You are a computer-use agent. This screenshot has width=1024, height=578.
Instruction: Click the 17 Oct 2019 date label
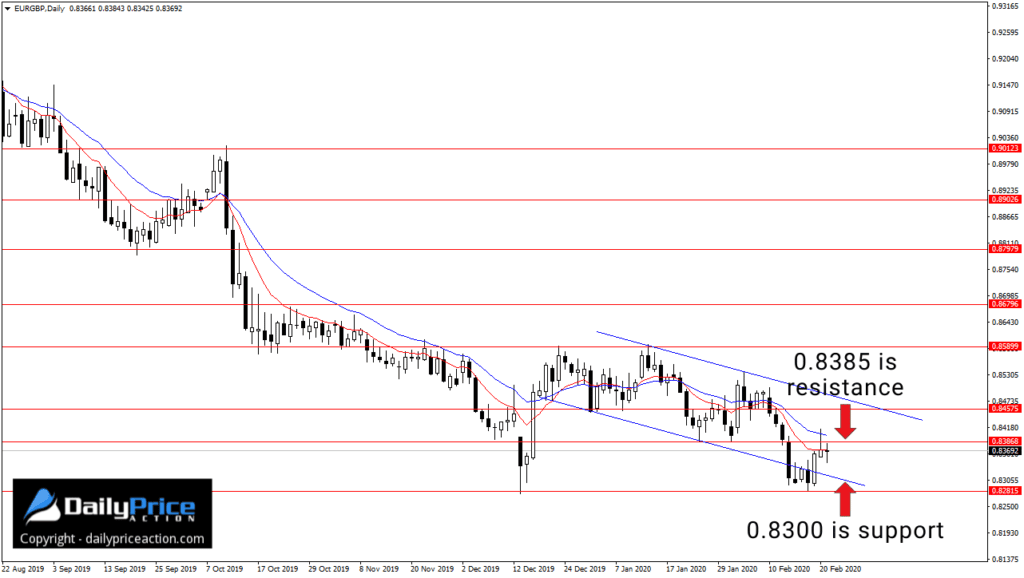click(x=278, y=569)
